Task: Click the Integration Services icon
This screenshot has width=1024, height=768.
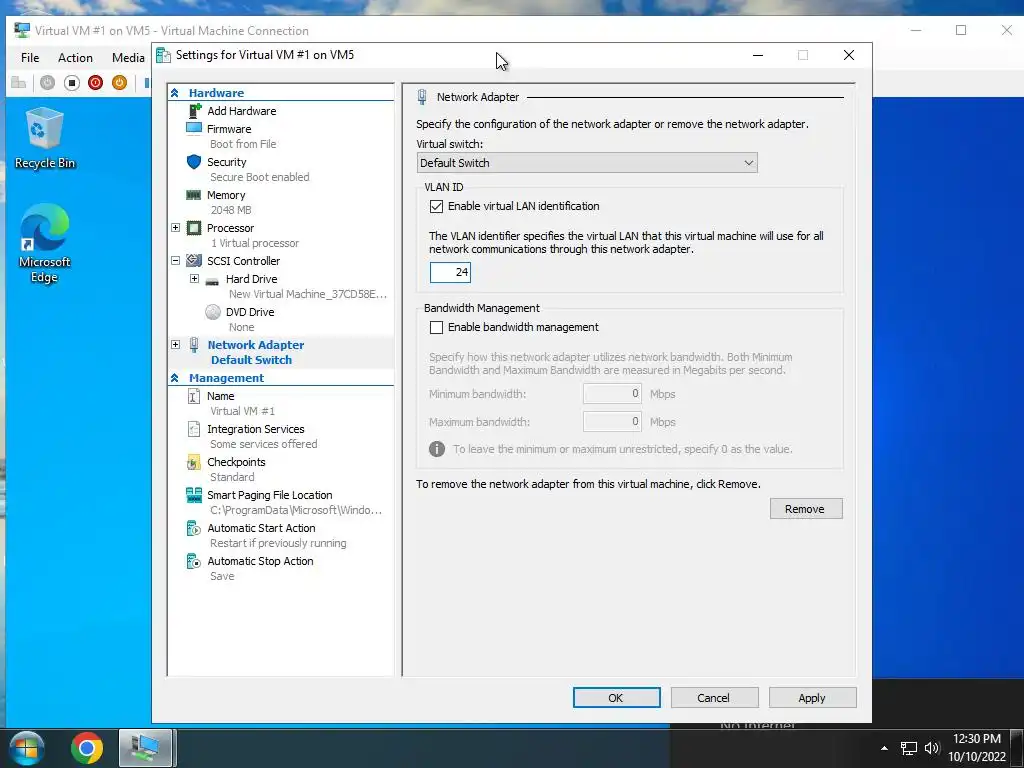Action: pos(194,429)
